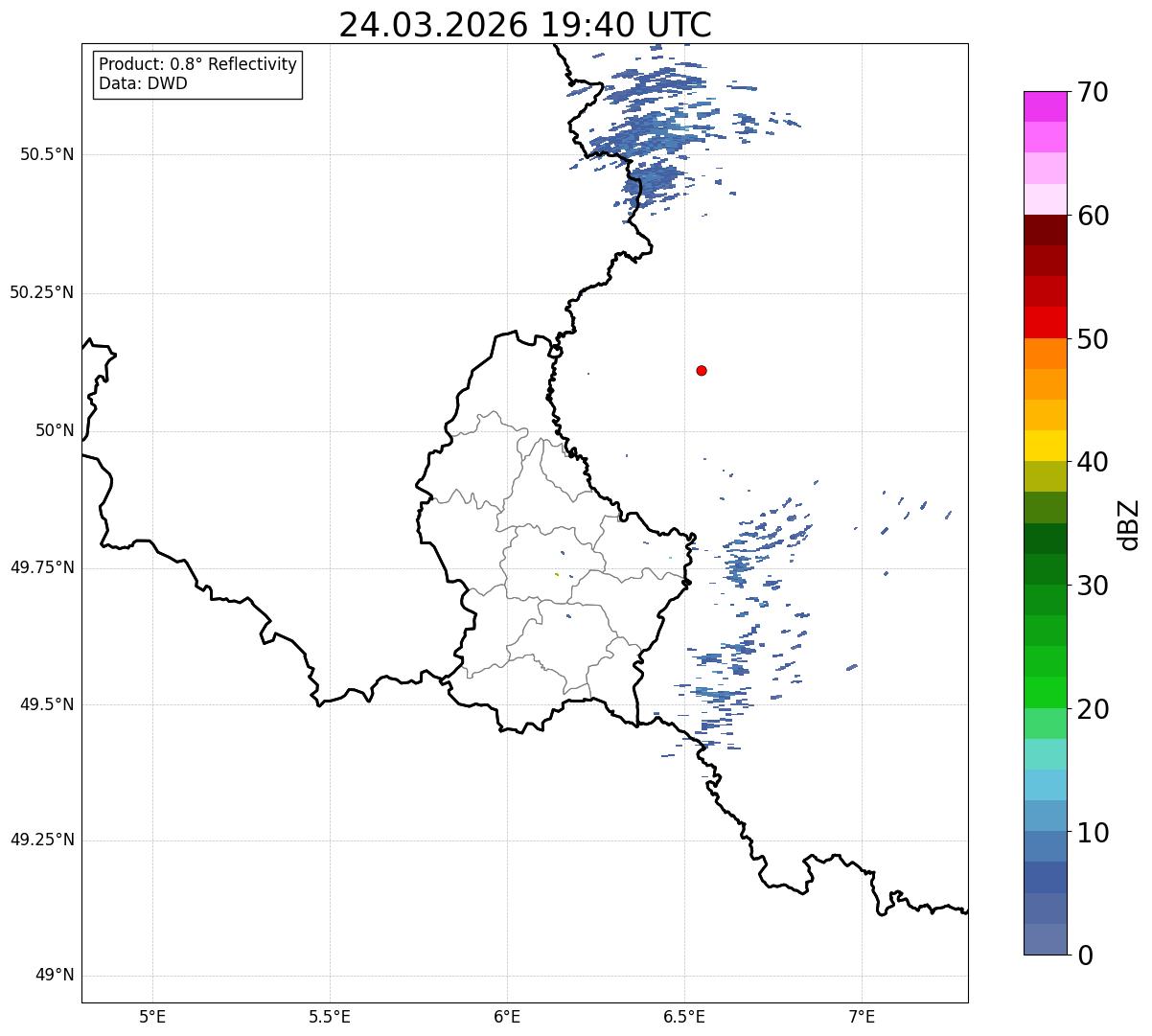
Task: Click the '50.5°N' latitude label
Action: pos(46,154)
